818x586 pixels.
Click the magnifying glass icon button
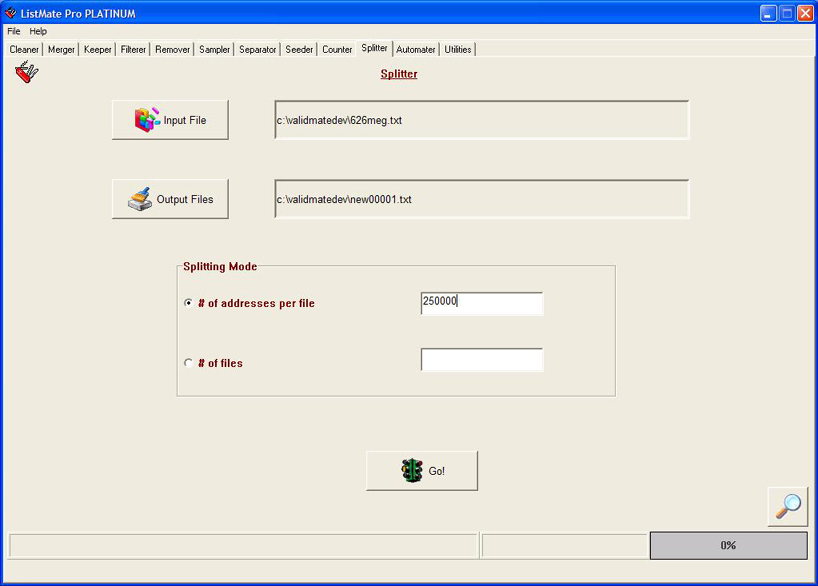click(788, 506)
